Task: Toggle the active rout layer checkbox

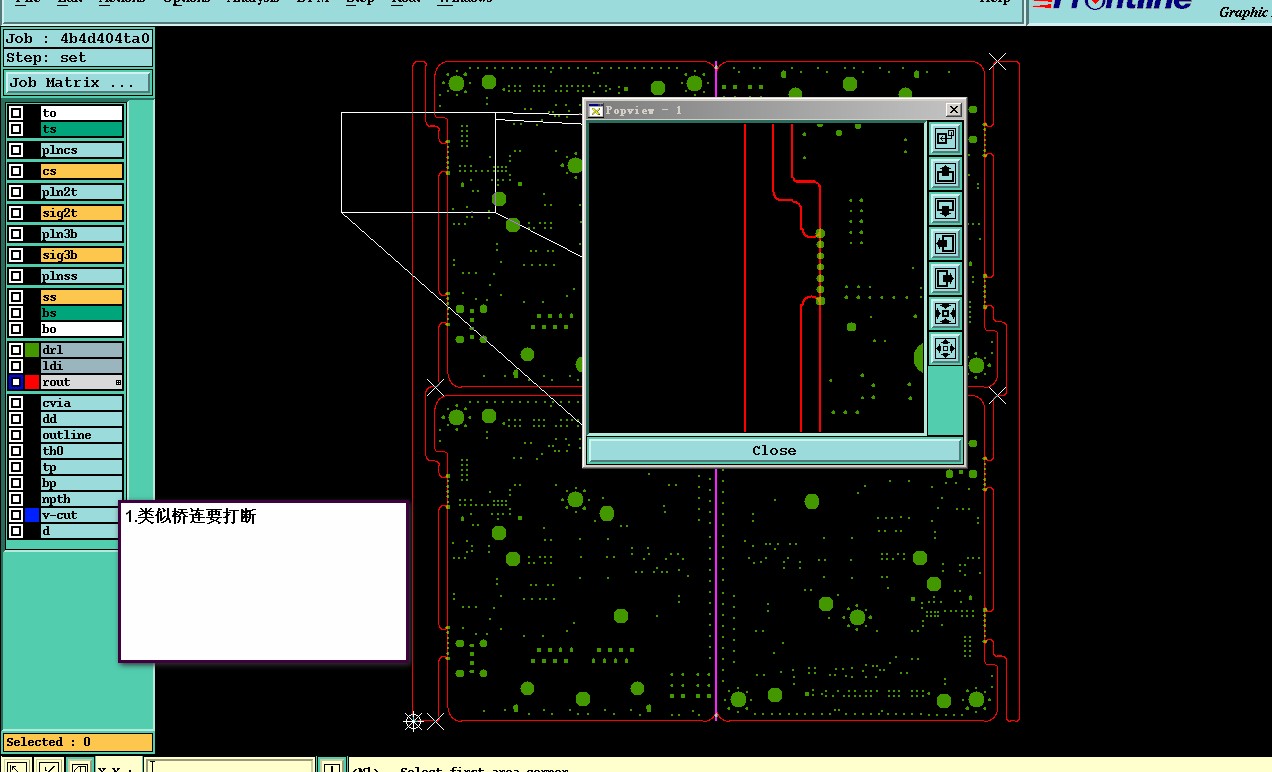Action: click(x=16, y=382)
